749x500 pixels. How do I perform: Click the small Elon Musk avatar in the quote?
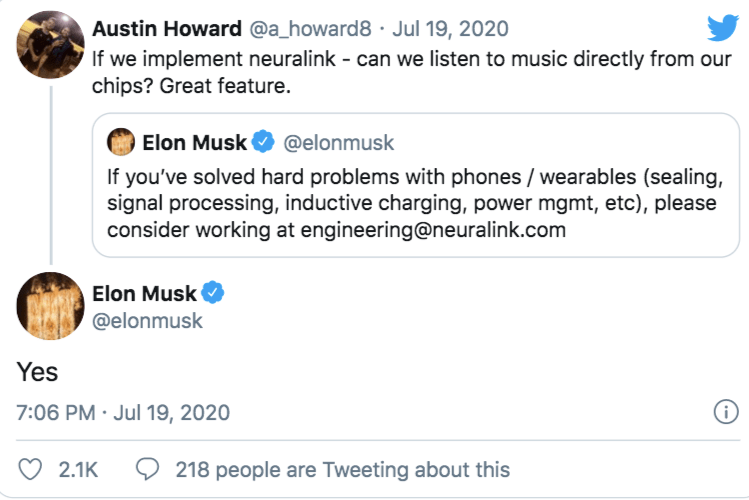click(121, 143)
